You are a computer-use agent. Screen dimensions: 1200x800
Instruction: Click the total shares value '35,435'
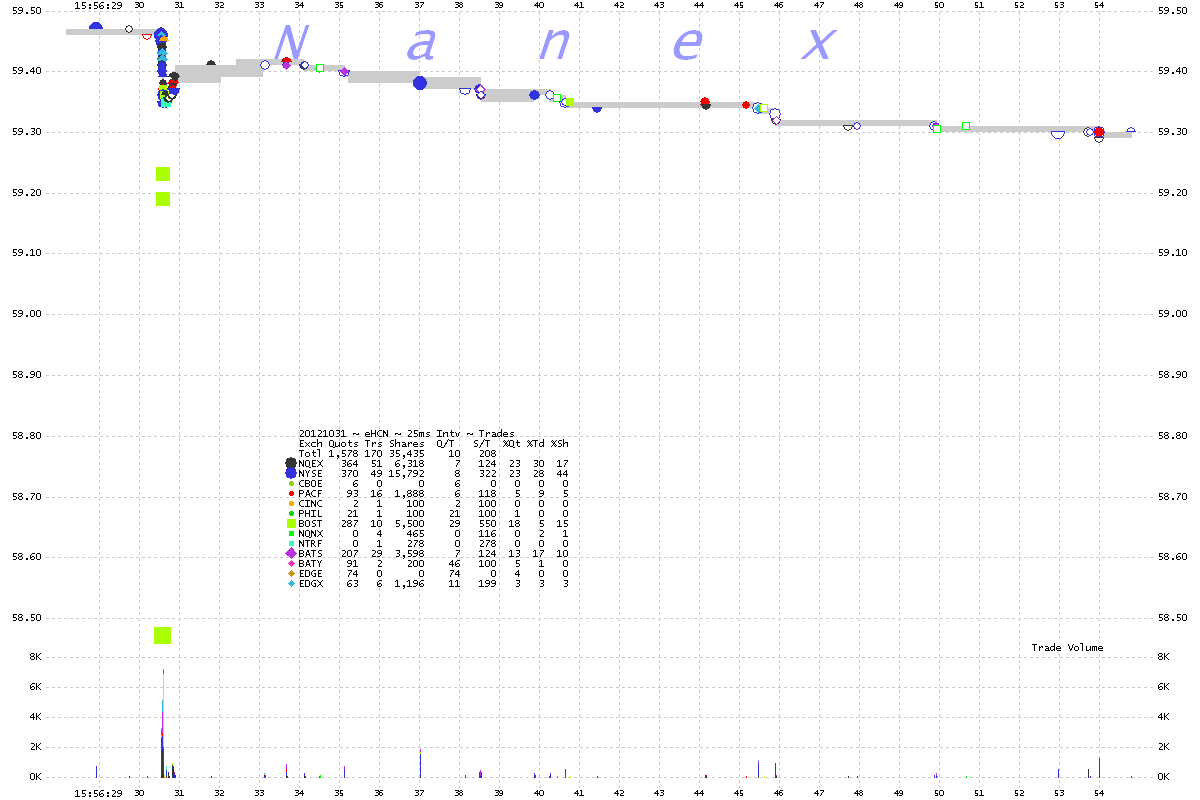point(407,453)
